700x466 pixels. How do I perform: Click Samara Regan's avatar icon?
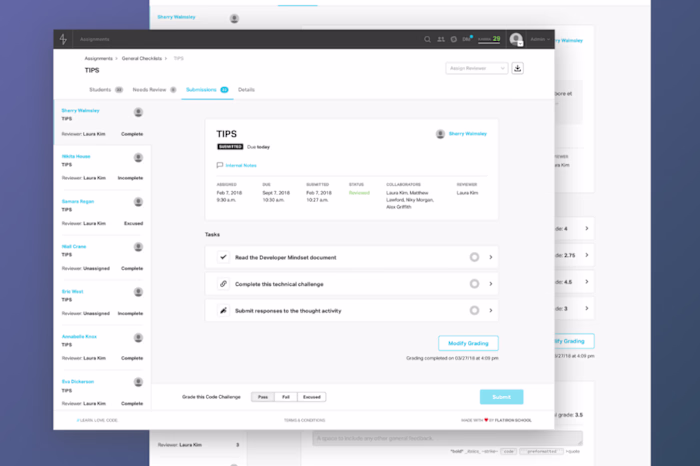click(138, 202)
